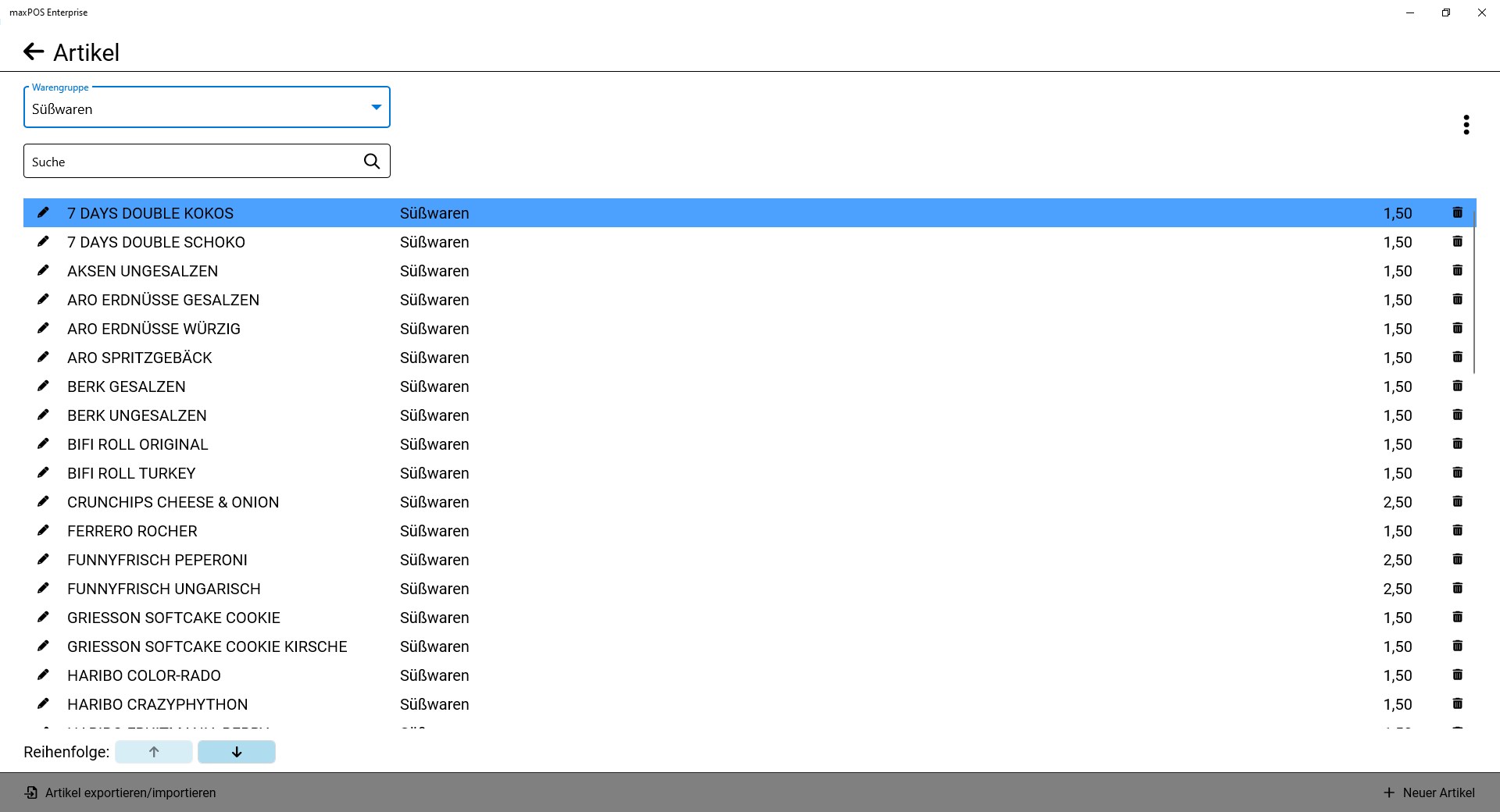Click the Süßwaren group cell of AKSEN UNGESALZEN
Screen dimensions: 1500x812
[x=434, y=271]
